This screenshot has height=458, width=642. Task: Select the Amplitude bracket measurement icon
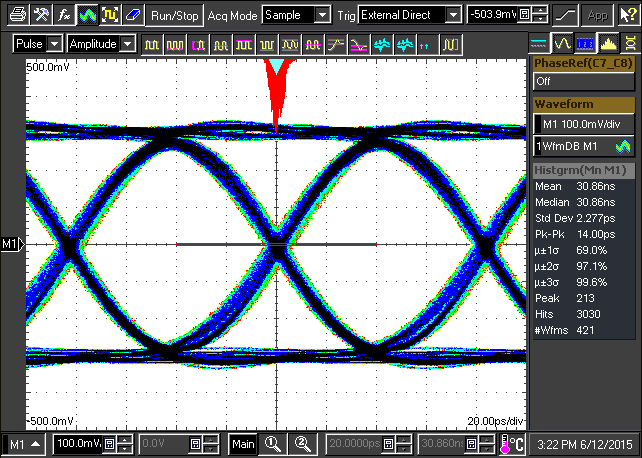point(198,44)
